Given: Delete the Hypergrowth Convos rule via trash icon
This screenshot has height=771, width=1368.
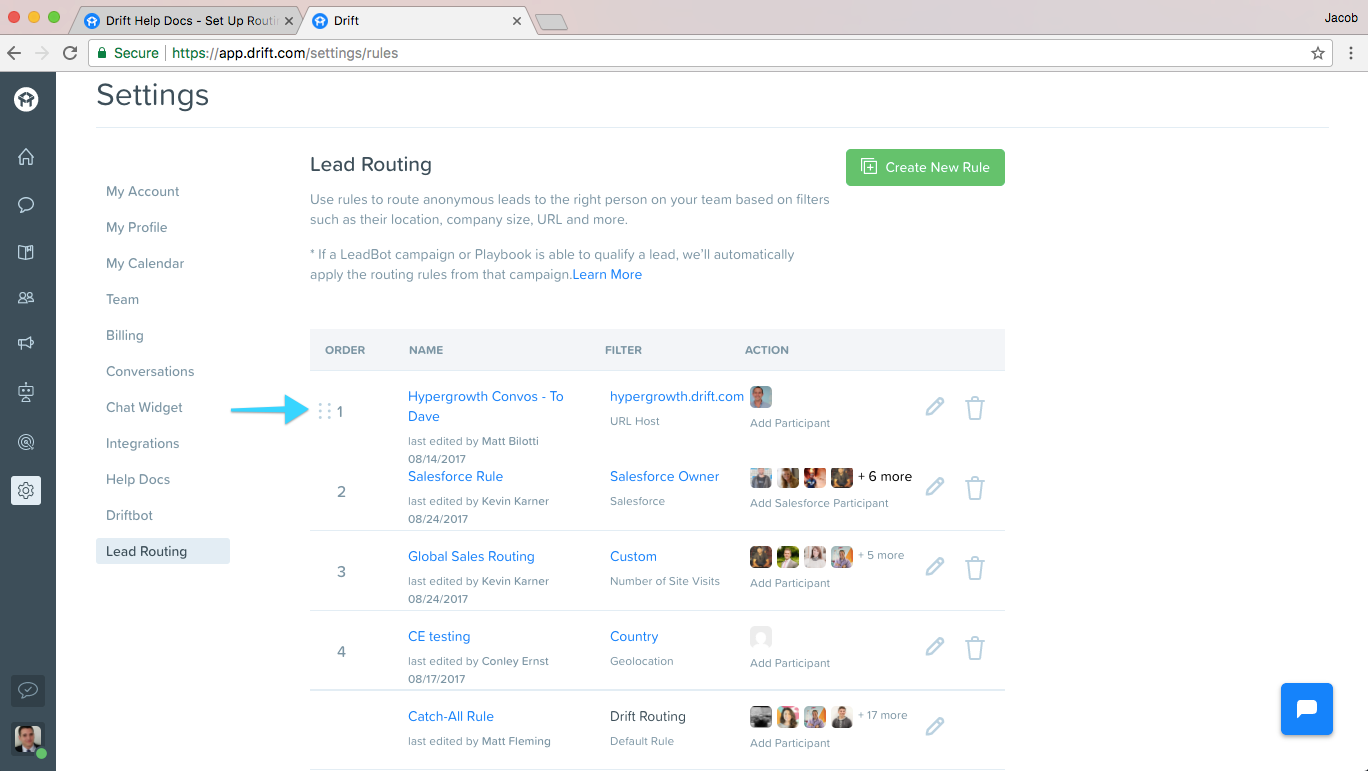Looking at the screenshot, I should (x=975, y=408).
